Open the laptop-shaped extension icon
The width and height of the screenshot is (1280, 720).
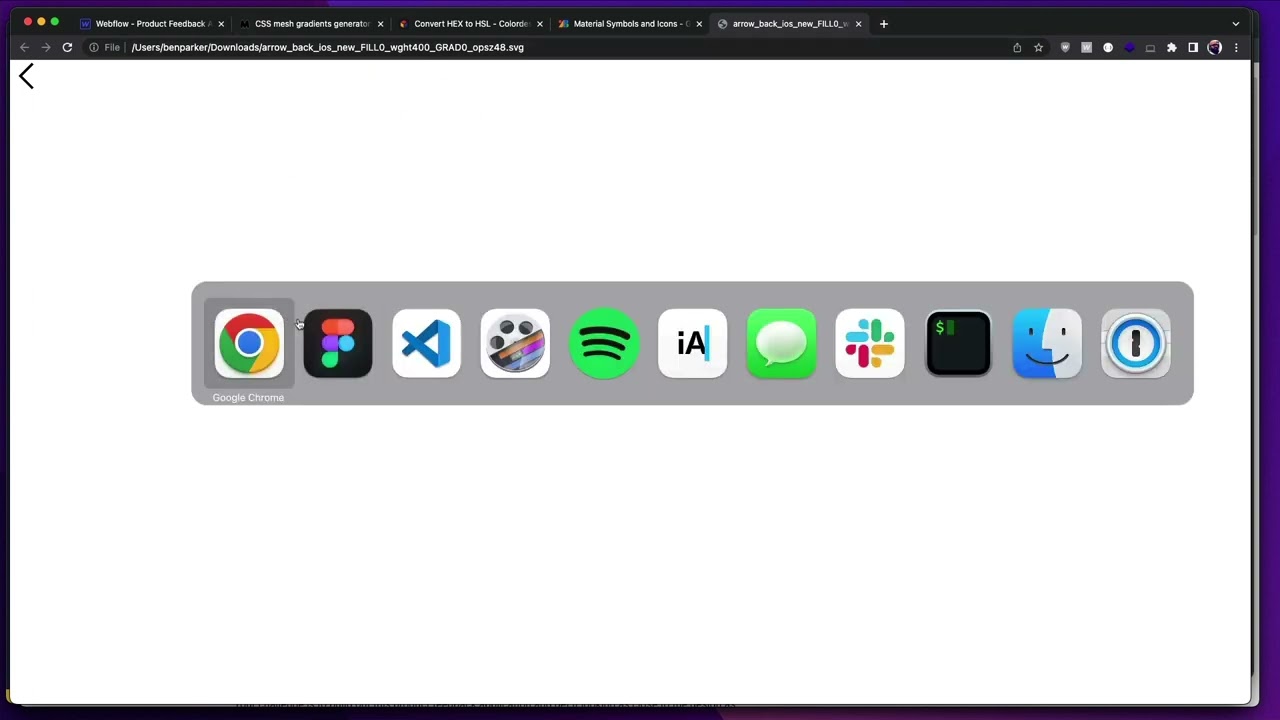point(1150,47)
